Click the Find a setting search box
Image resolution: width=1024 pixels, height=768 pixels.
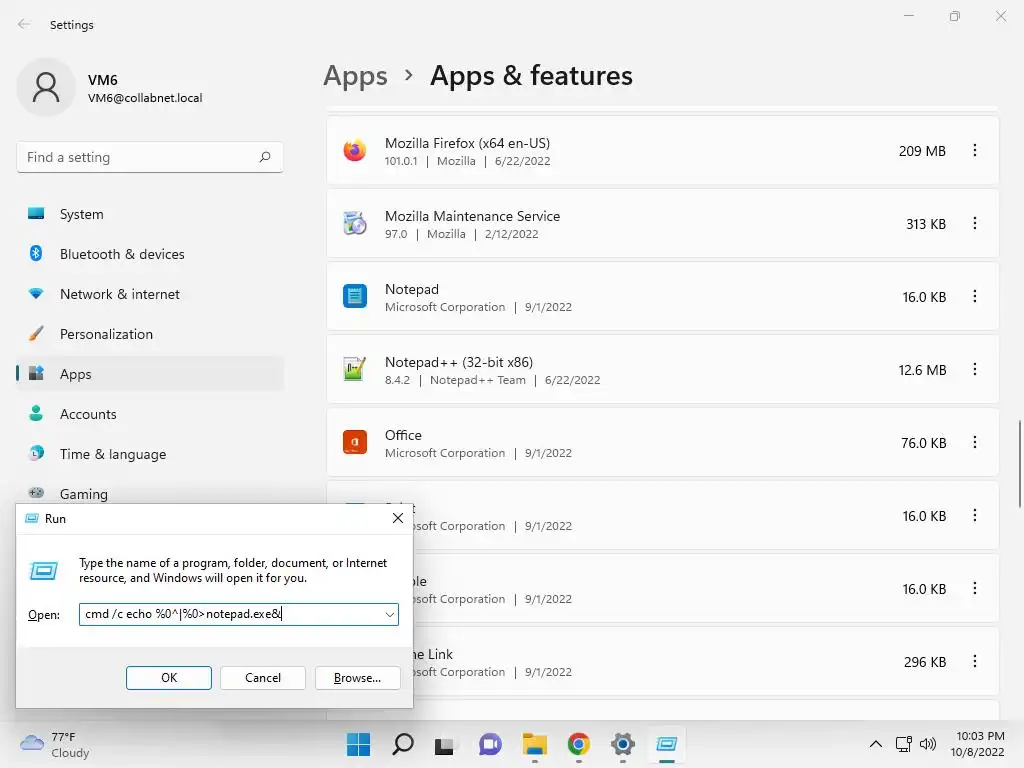(x=150, y=157)
